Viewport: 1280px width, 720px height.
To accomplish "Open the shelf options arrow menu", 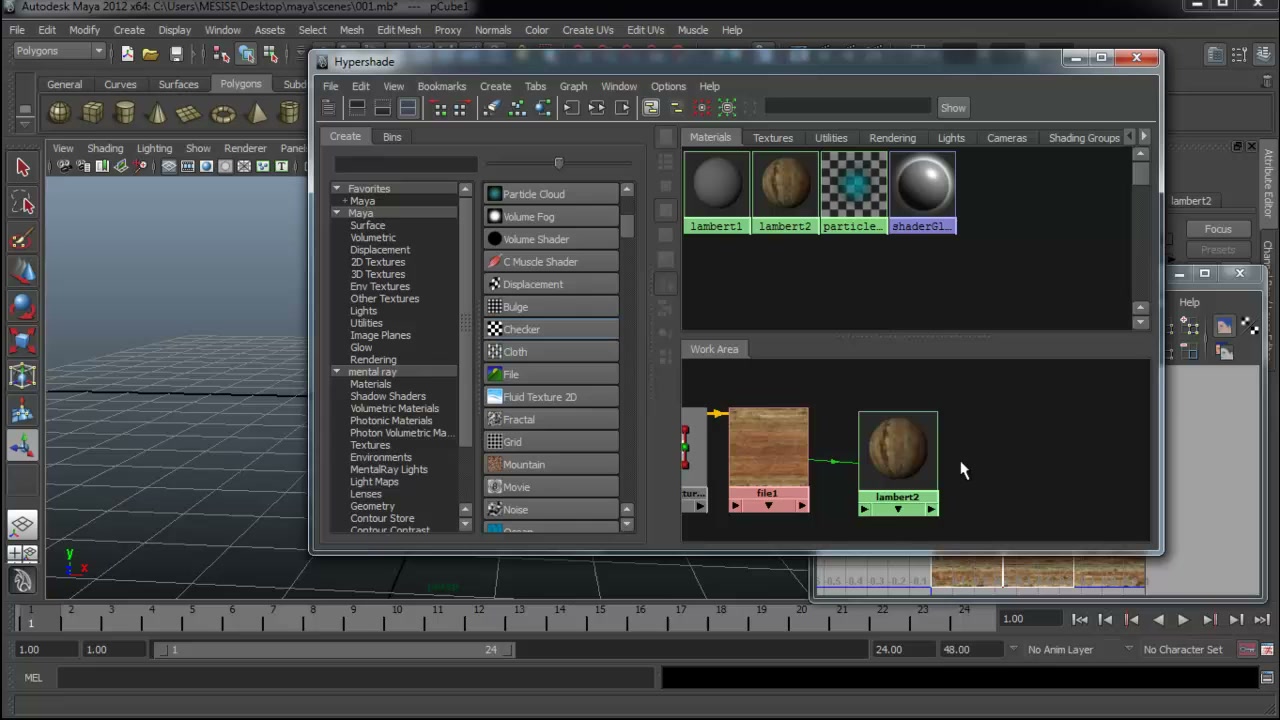I will pyautogui.click(x=25, y=125).
